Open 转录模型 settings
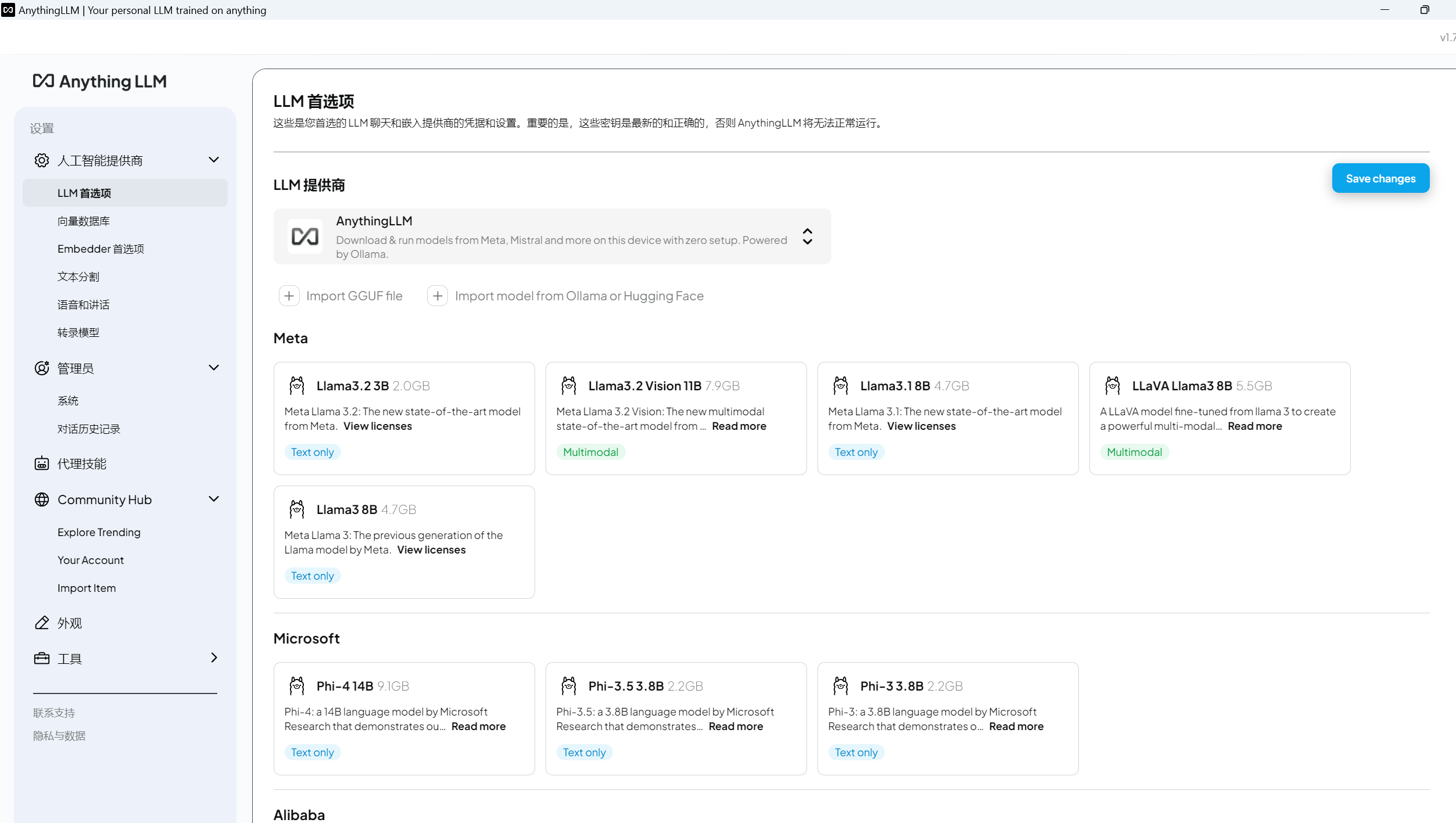1456x823 pixels. point(78,332)
